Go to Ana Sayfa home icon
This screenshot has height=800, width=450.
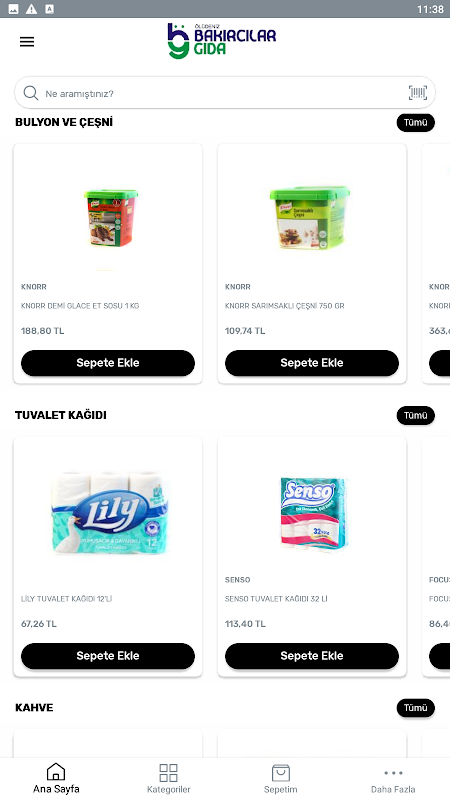[56, 772]
